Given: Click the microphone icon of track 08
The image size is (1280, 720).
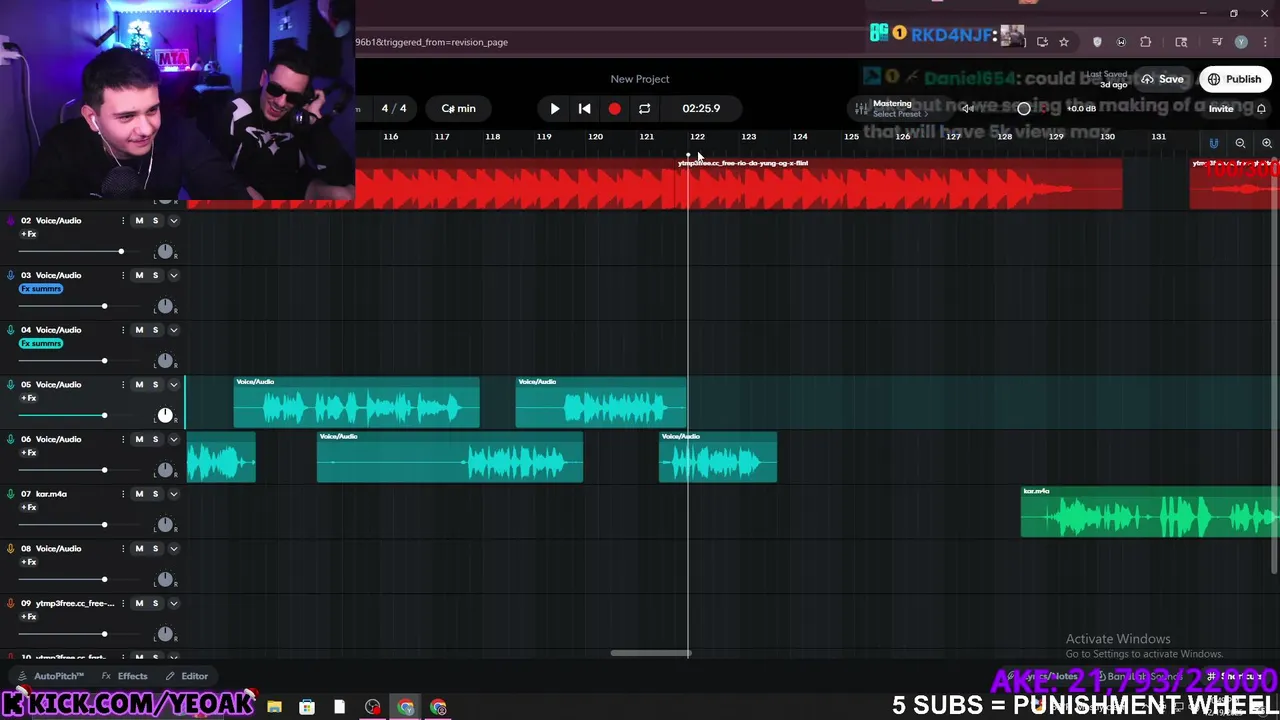Looking at the screenshot, I should pos(11,548).
